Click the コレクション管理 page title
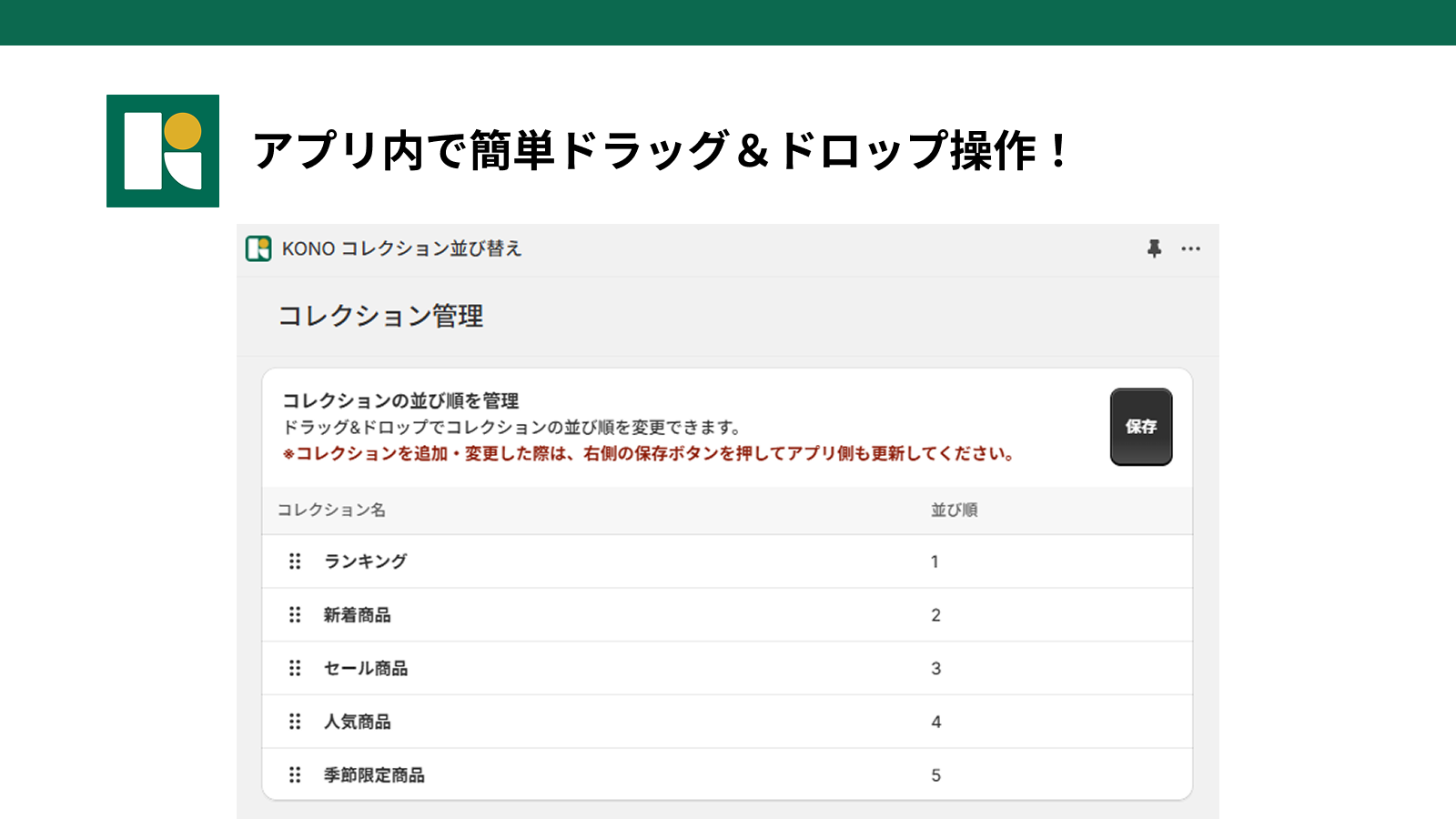Viewport: 1456px width, 819px height. [380, 316]
